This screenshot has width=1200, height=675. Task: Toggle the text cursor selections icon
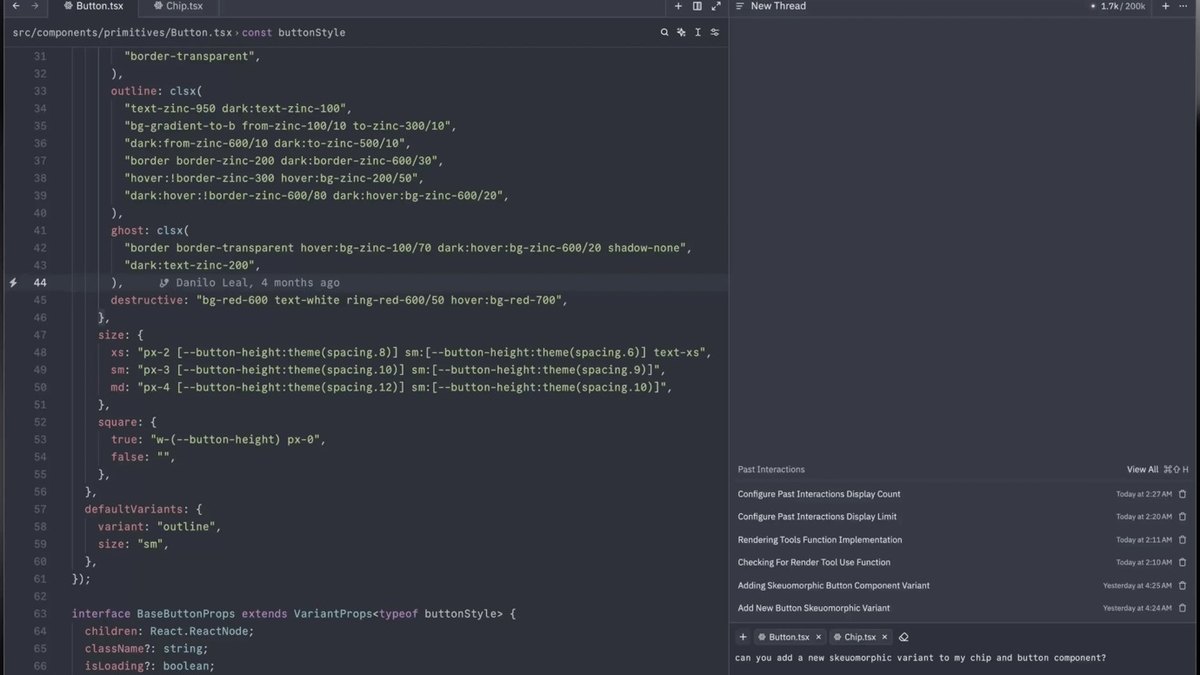(698, 32)
